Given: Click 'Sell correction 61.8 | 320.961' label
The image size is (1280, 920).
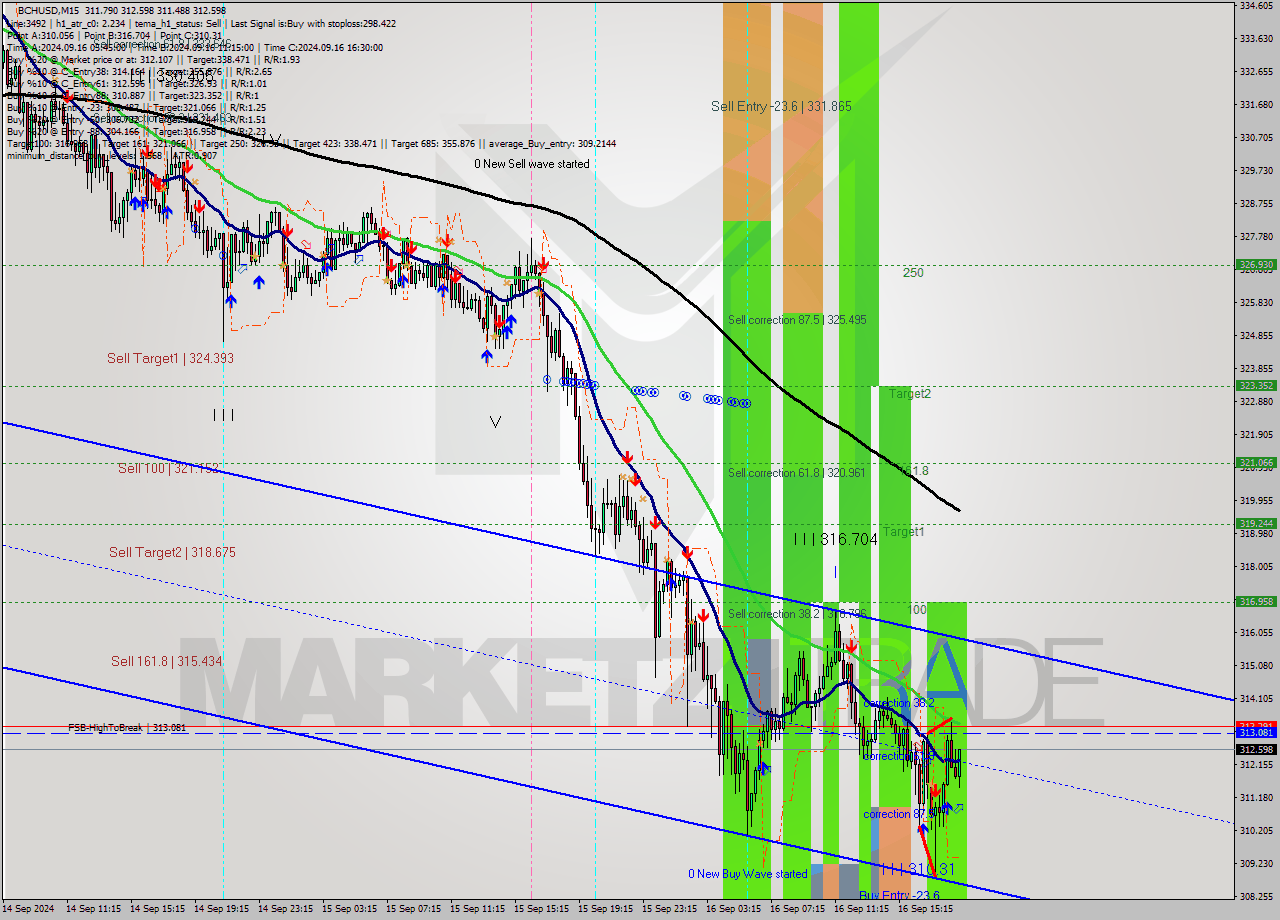Looking at the screenshot, I should click(x=797, y=473).
